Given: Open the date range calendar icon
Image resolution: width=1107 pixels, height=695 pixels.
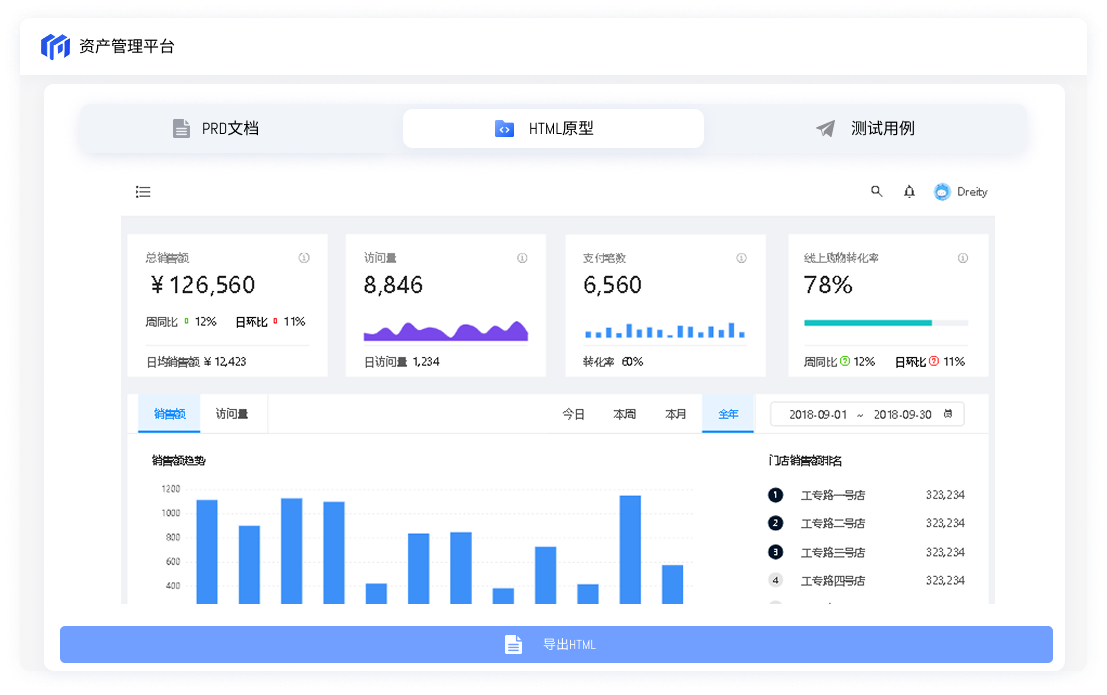Looking at the screenshot, I should tap(948, 414).
